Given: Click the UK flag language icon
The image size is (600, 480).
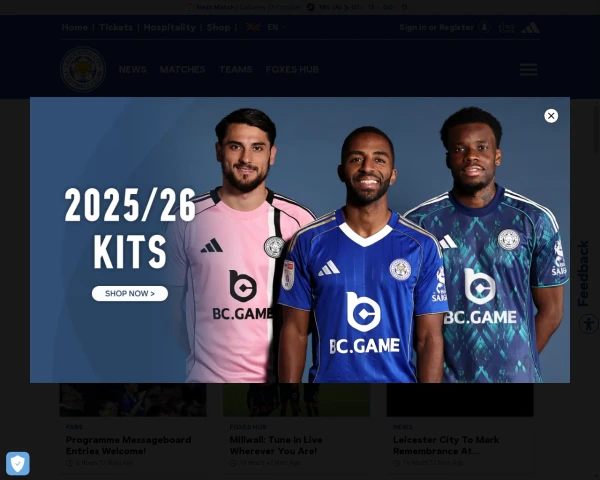Looking at the screenshot, I should [x=253, y=27].
